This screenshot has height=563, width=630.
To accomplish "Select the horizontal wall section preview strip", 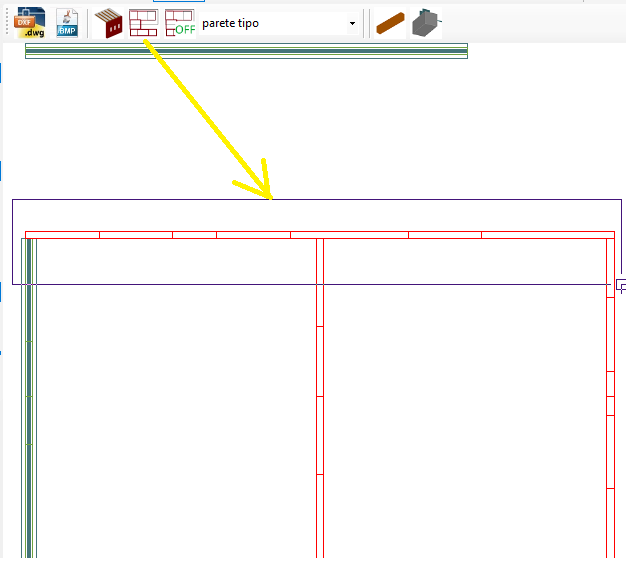I will 246,51.
